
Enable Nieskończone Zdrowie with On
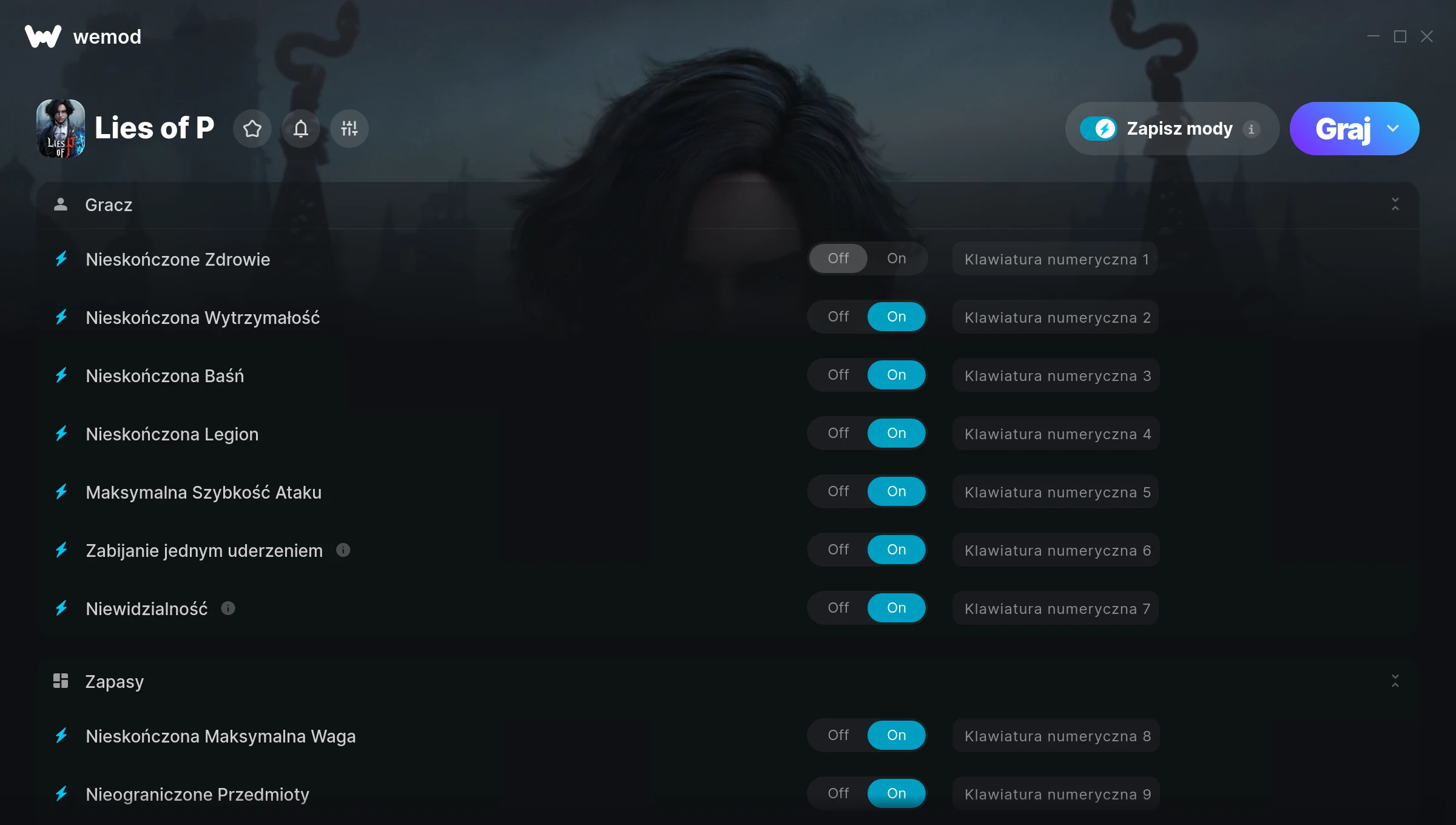(x=897, y=258)
